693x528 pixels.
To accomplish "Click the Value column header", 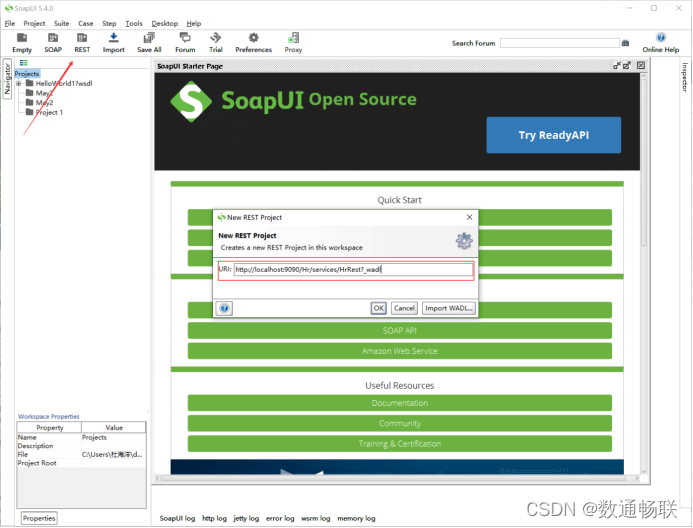I will (x=114, y=428).
